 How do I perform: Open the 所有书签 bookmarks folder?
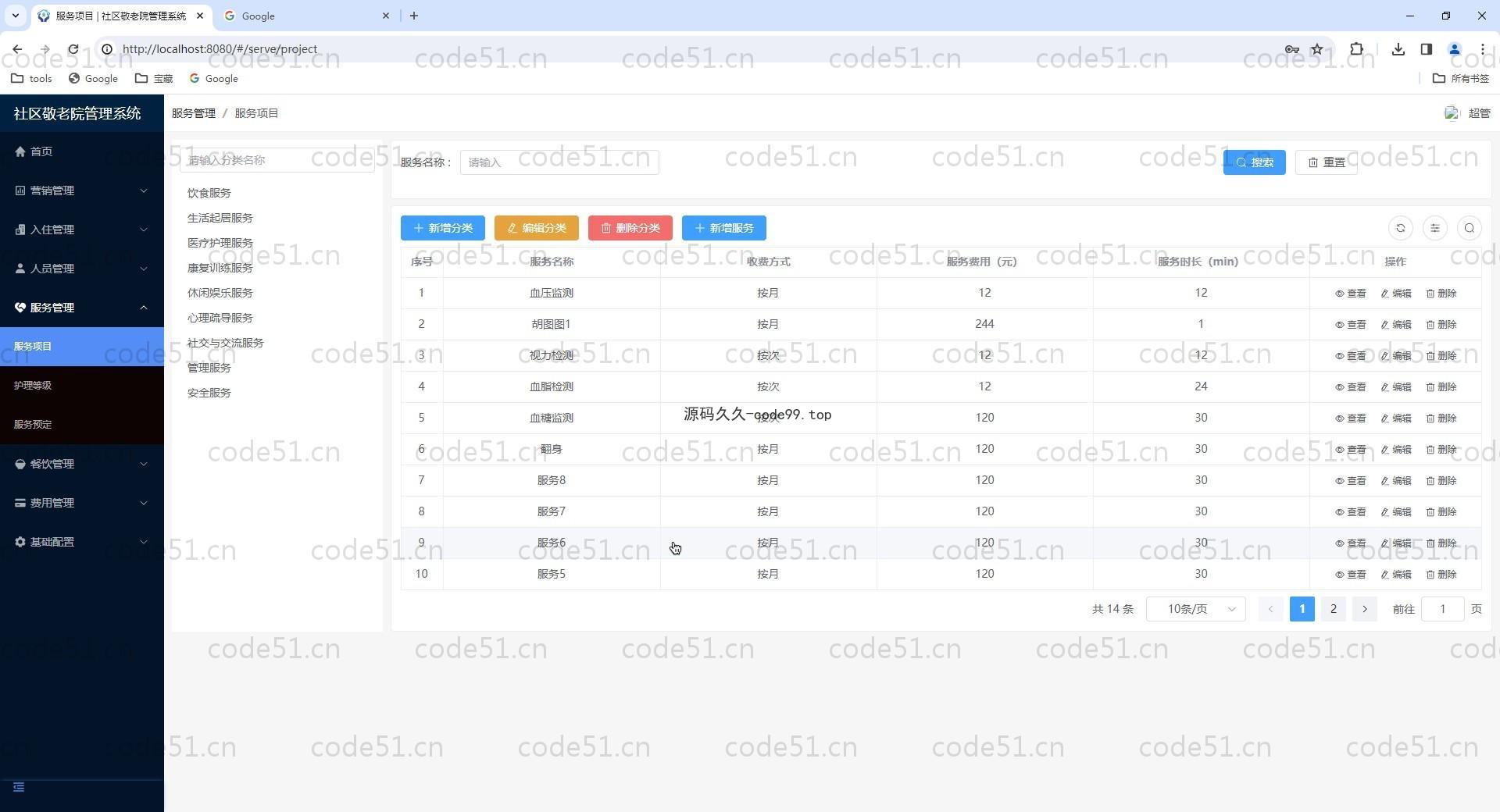[1461, 78]
